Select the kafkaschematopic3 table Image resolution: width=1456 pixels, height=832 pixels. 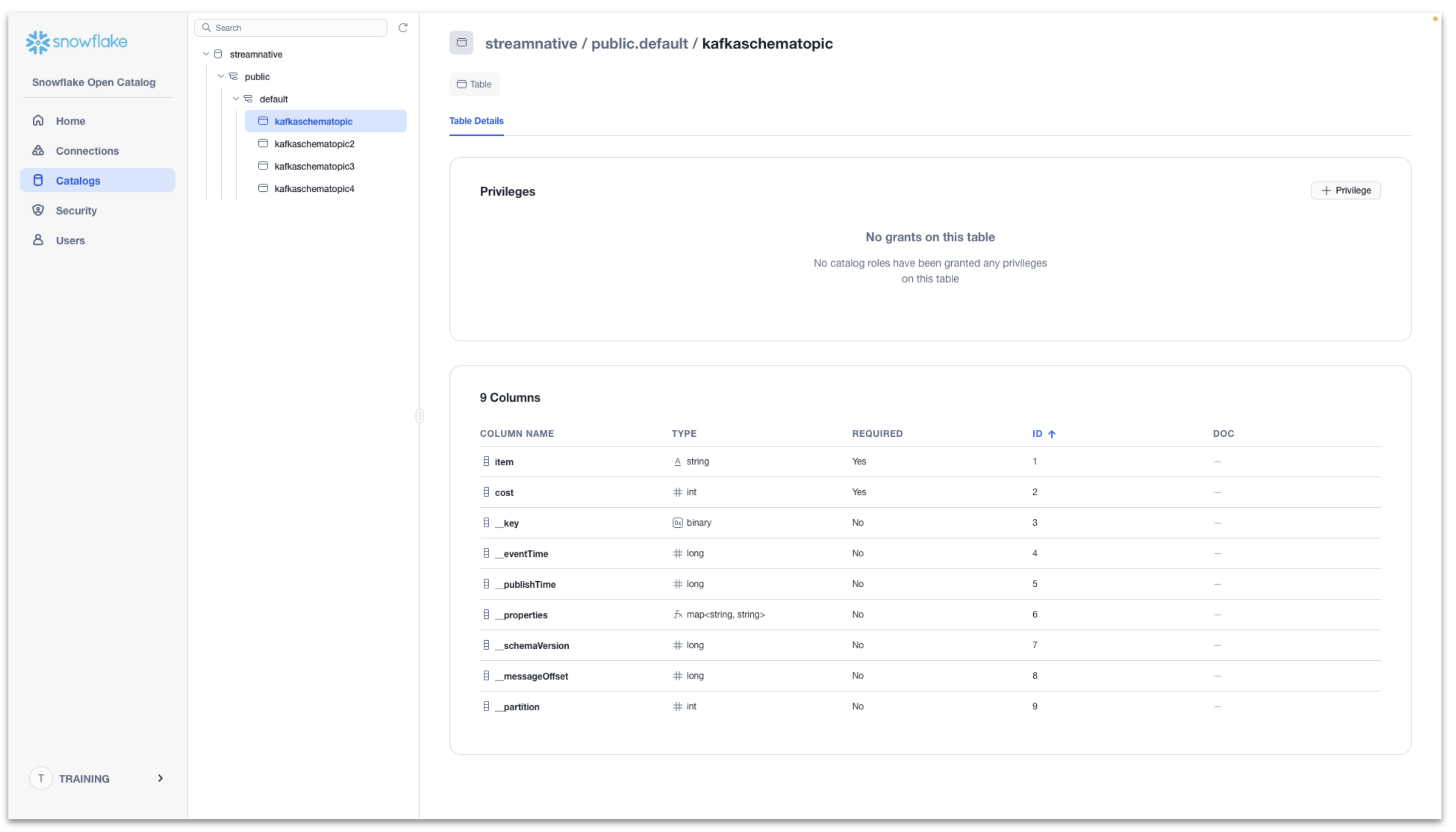[x=314, y=166]
